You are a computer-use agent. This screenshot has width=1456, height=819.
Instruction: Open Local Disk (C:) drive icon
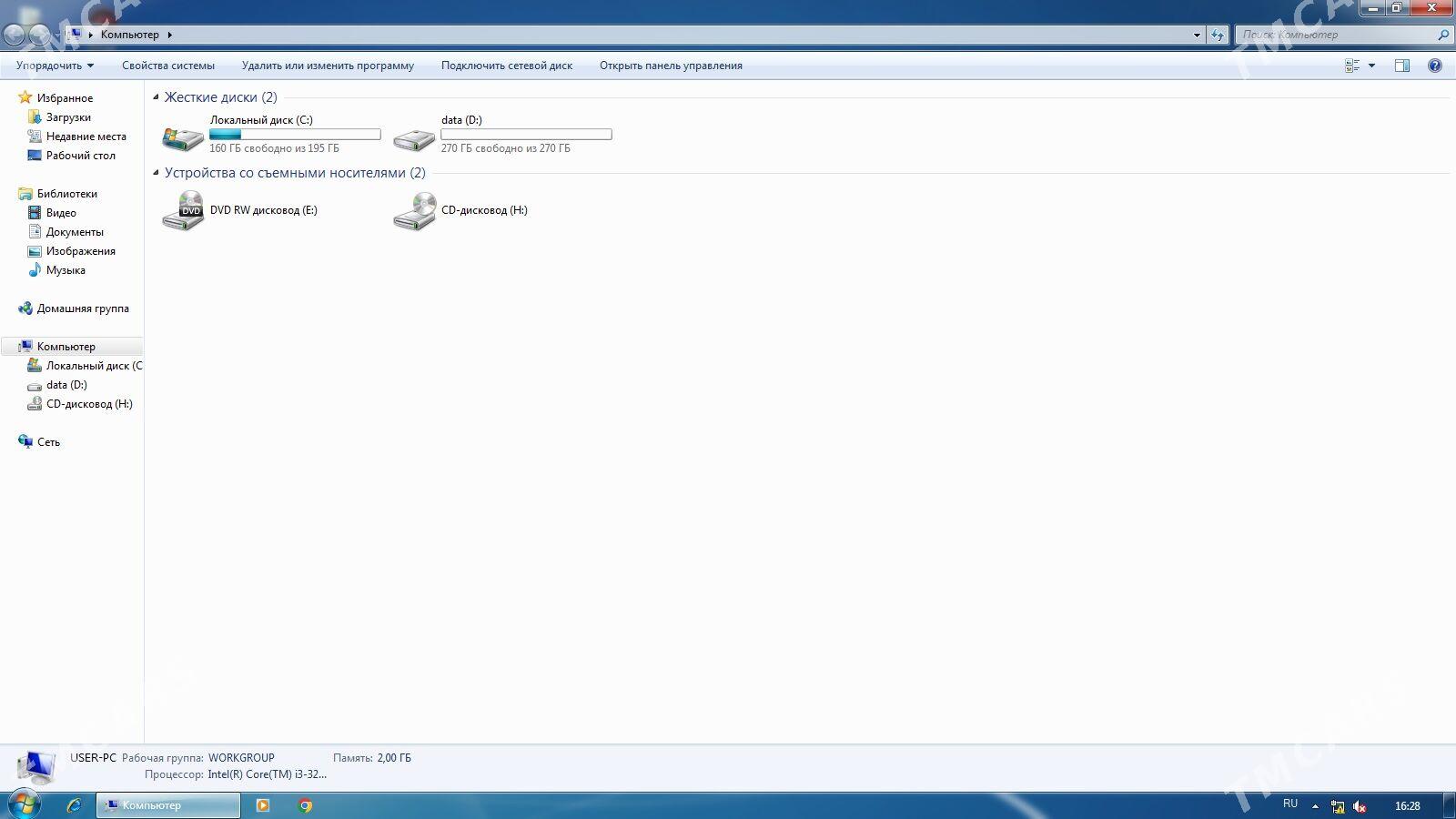(x=183, y=137)
